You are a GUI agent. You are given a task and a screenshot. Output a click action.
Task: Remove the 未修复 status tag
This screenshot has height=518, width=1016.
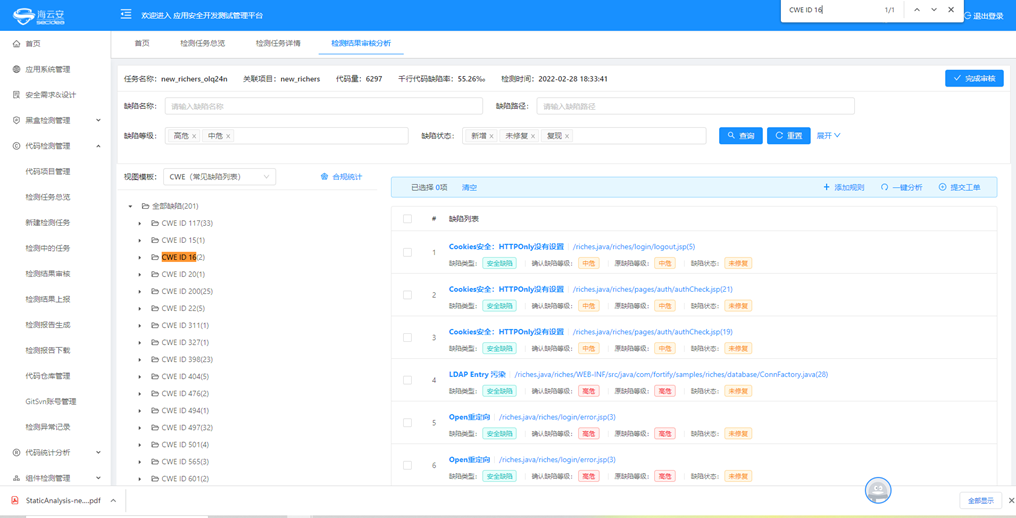pos(533,136)
